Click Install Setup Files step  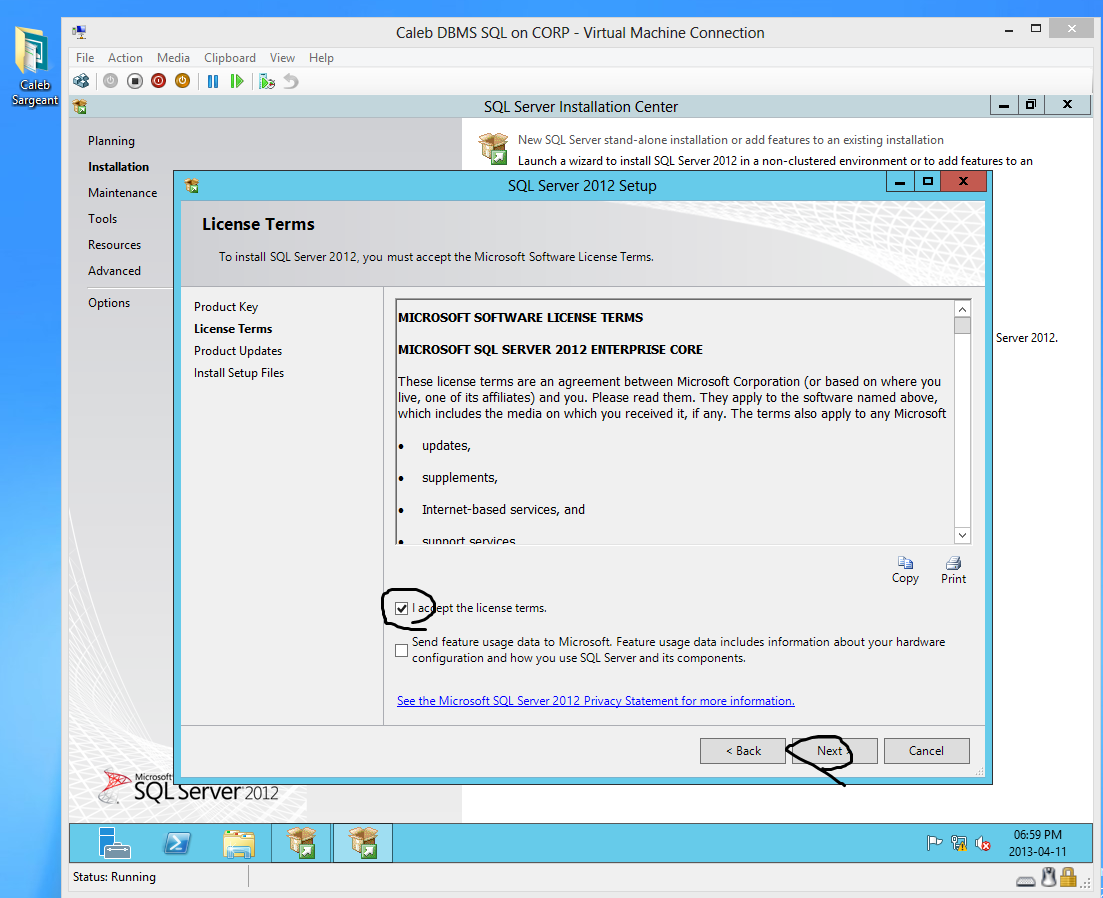coord(239,373)
